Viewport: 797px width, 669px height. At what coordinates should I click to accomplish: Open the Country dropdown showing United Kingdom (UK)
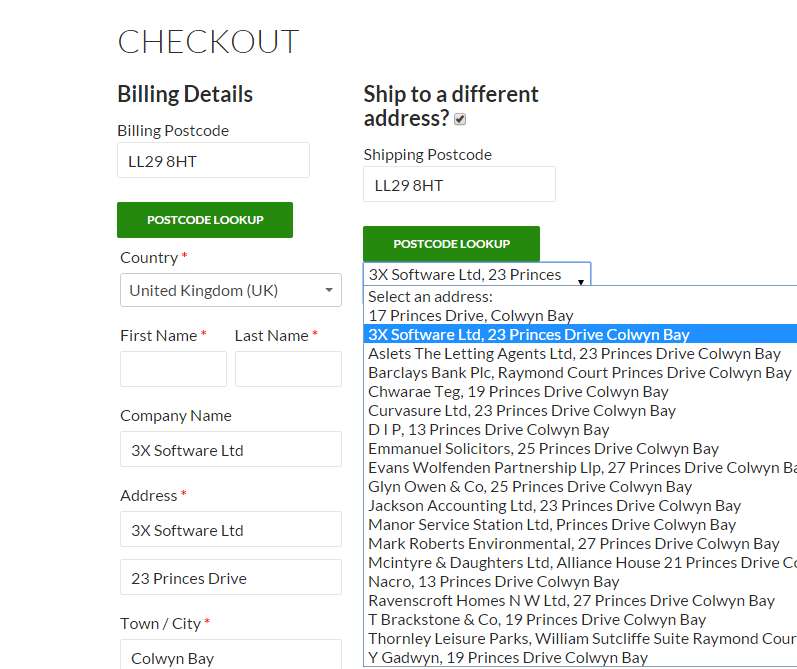click(231, 290)
